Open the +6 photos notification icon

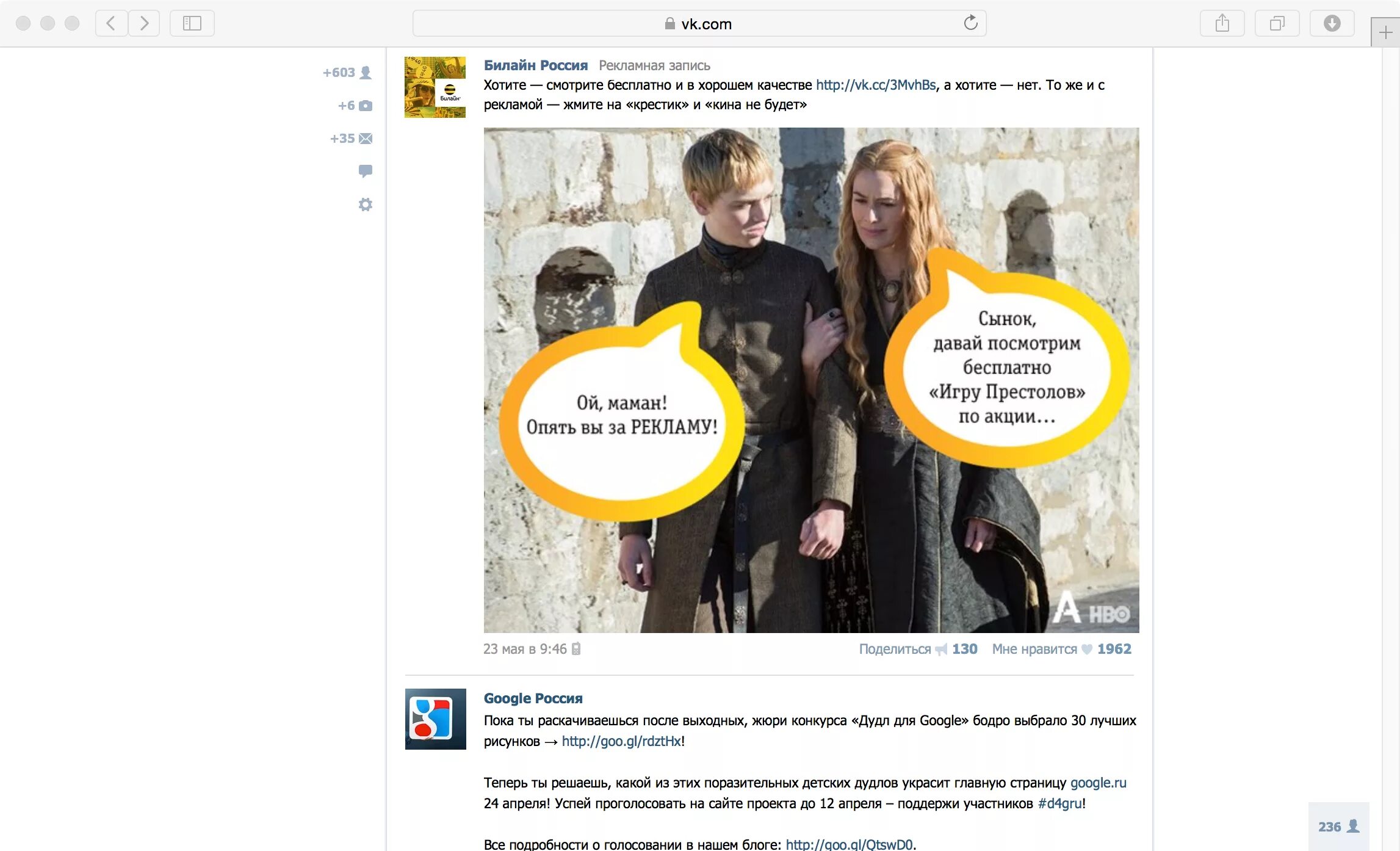tap(365, 106)
